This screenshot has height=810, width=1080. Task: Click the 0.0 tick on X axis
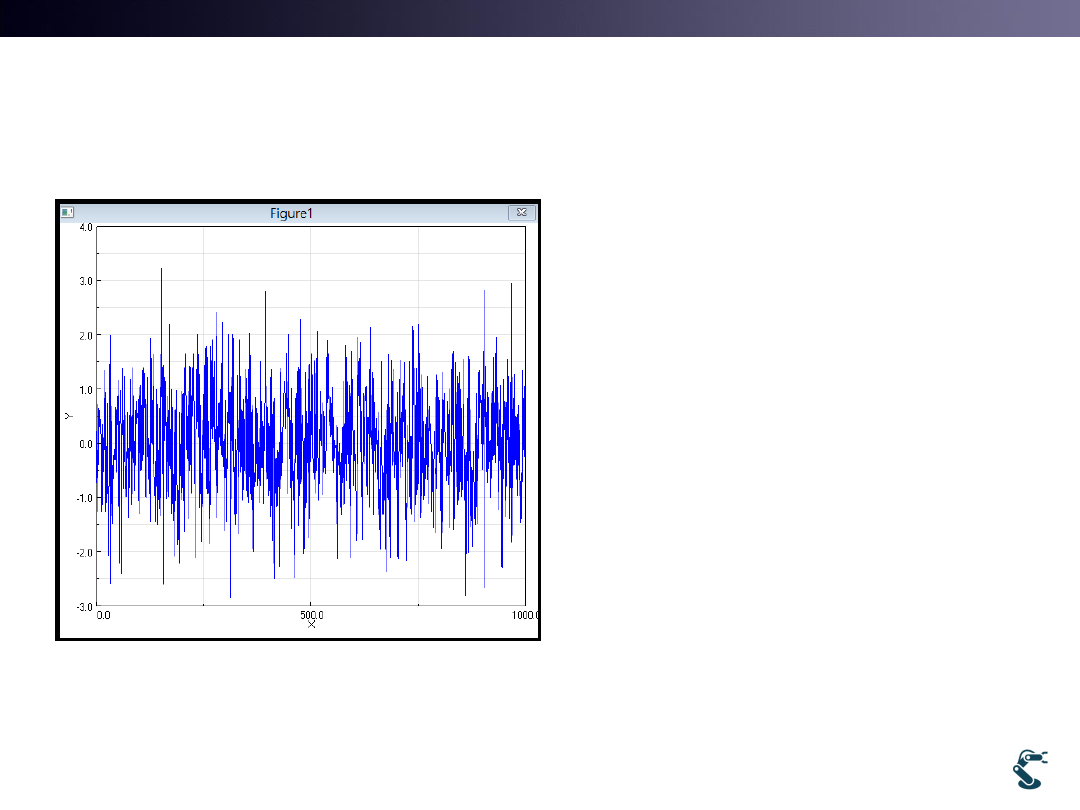click(x=104, y=615)
